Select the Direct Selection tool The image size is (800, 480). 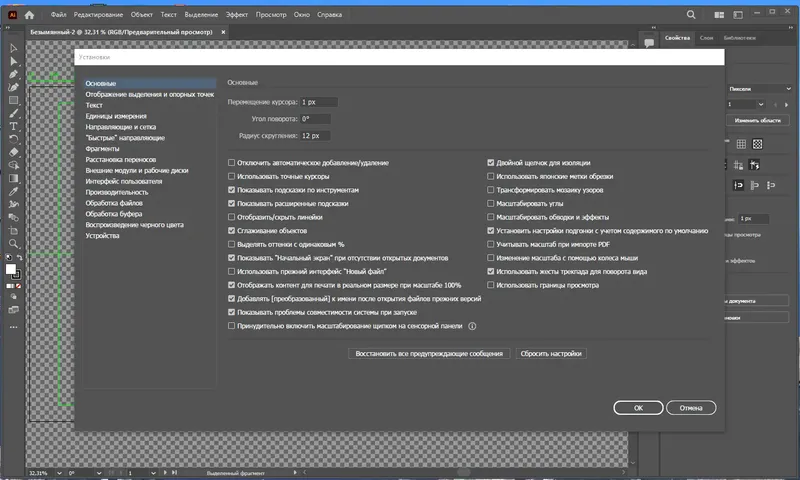pyautogui.click(x=14, y=61)
